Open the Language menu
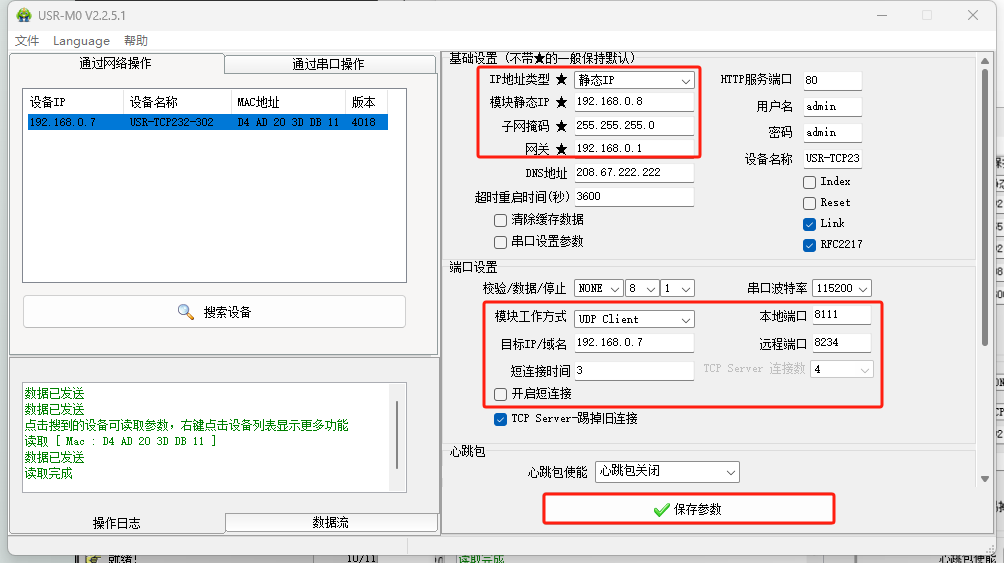Image resolution: width=1004 pixels, height=563 pixels. (81, 41)
